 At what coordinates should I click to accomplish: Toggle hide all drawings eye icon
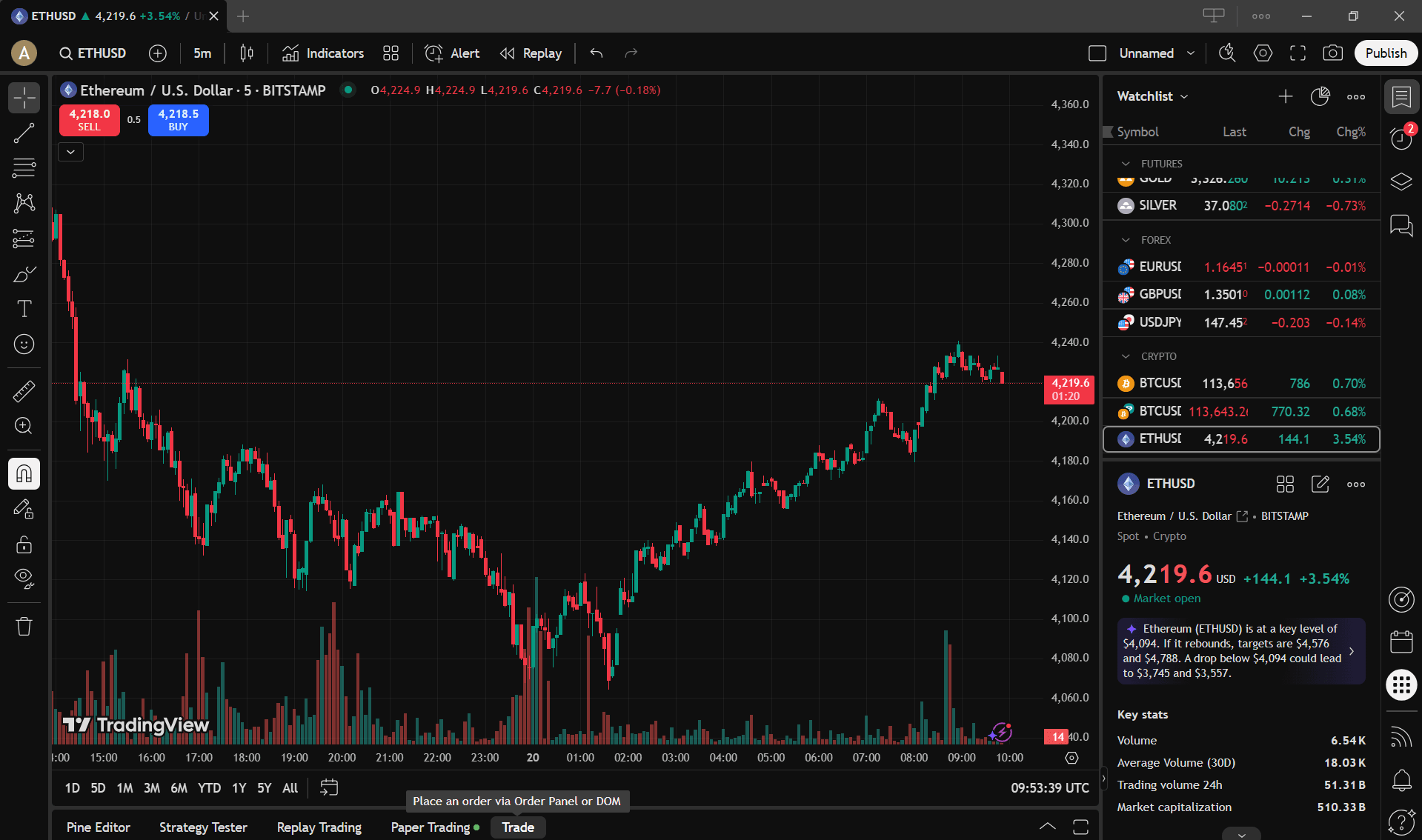pyautogui.click(x=24, y=579)
